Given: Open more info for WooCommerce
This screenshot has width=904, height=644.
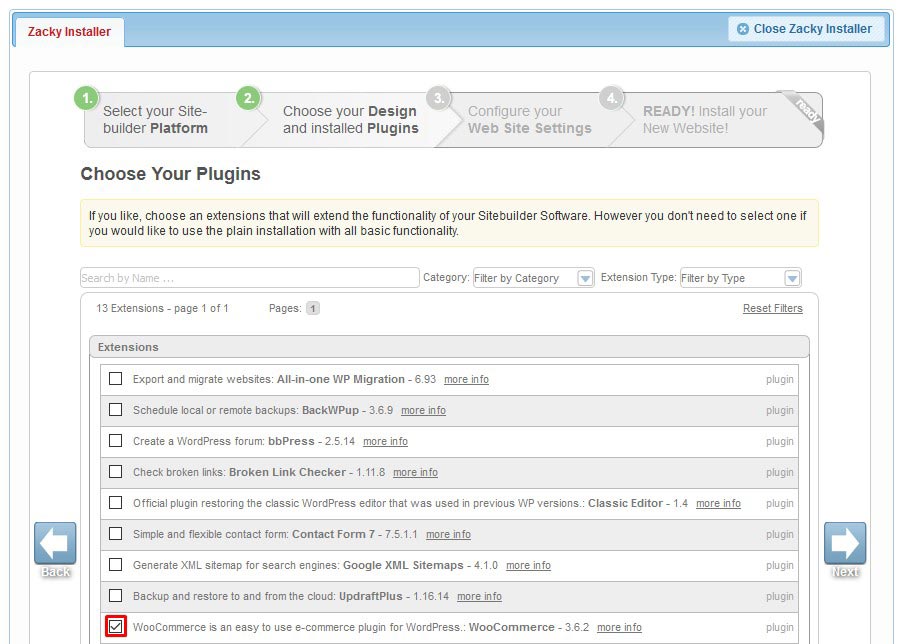Looking at the screenshot, I should (x=619, y=627).
